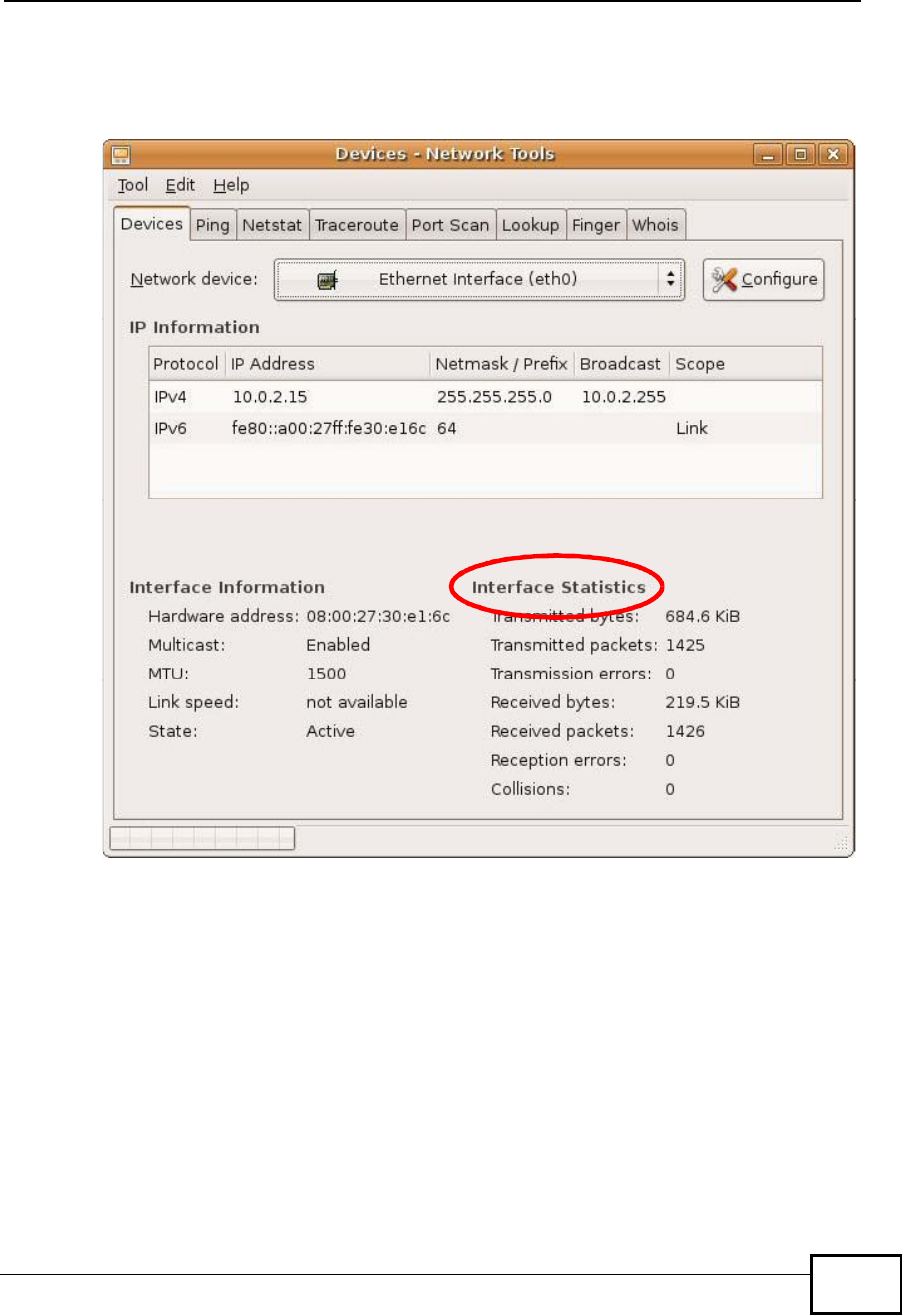Open the Help menu

coord(231,185)
